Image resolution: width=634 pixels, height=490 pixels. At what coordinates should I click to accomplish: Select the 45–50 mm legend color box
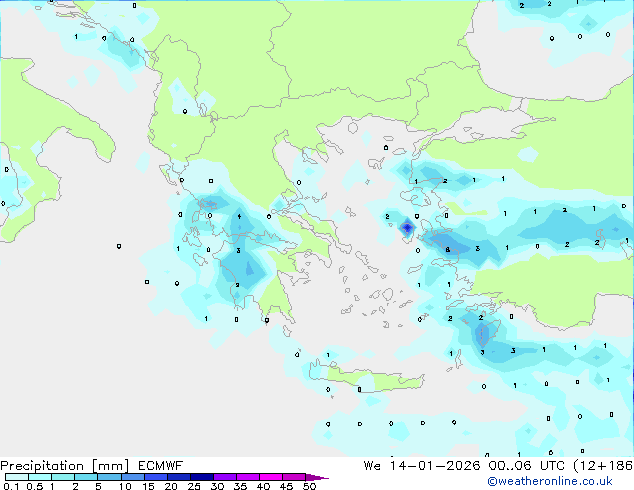coord(294,477)
